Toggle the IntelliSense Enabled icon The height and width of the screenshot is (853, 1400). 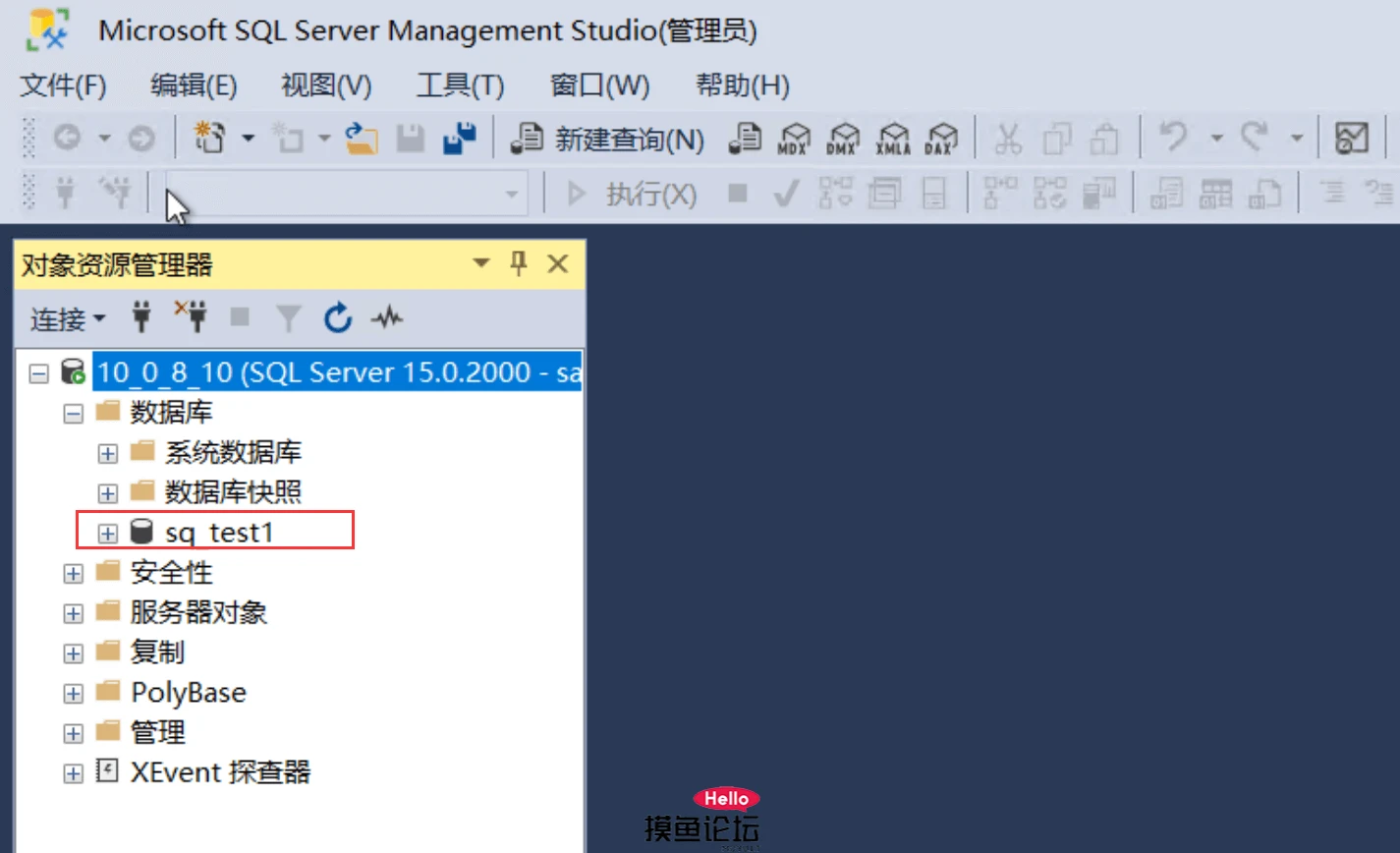pyautogui.click(x=933, y=193)
